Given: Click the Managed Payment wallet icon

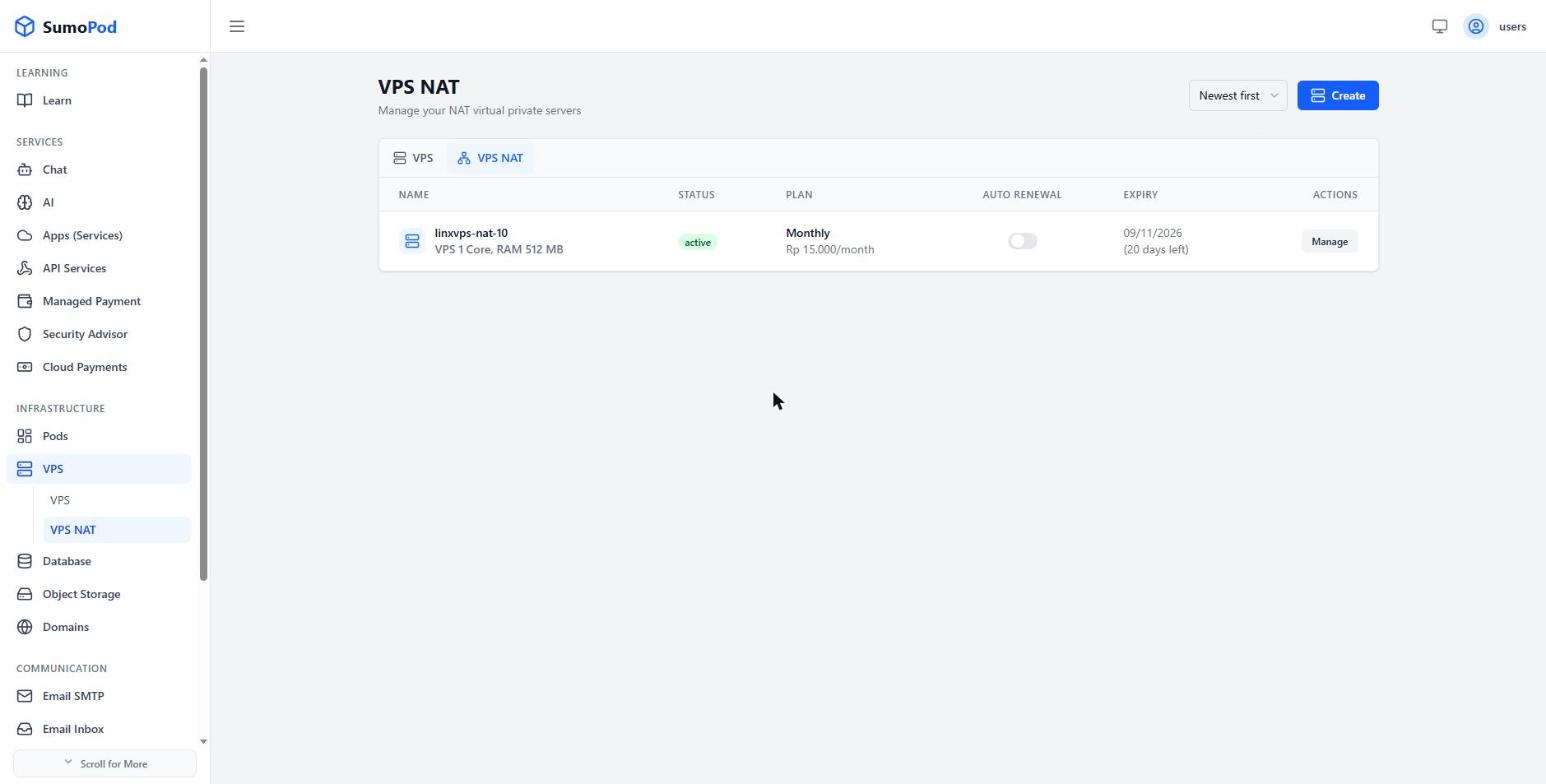Looking at the screenshot, I should (x=25, y=301).
